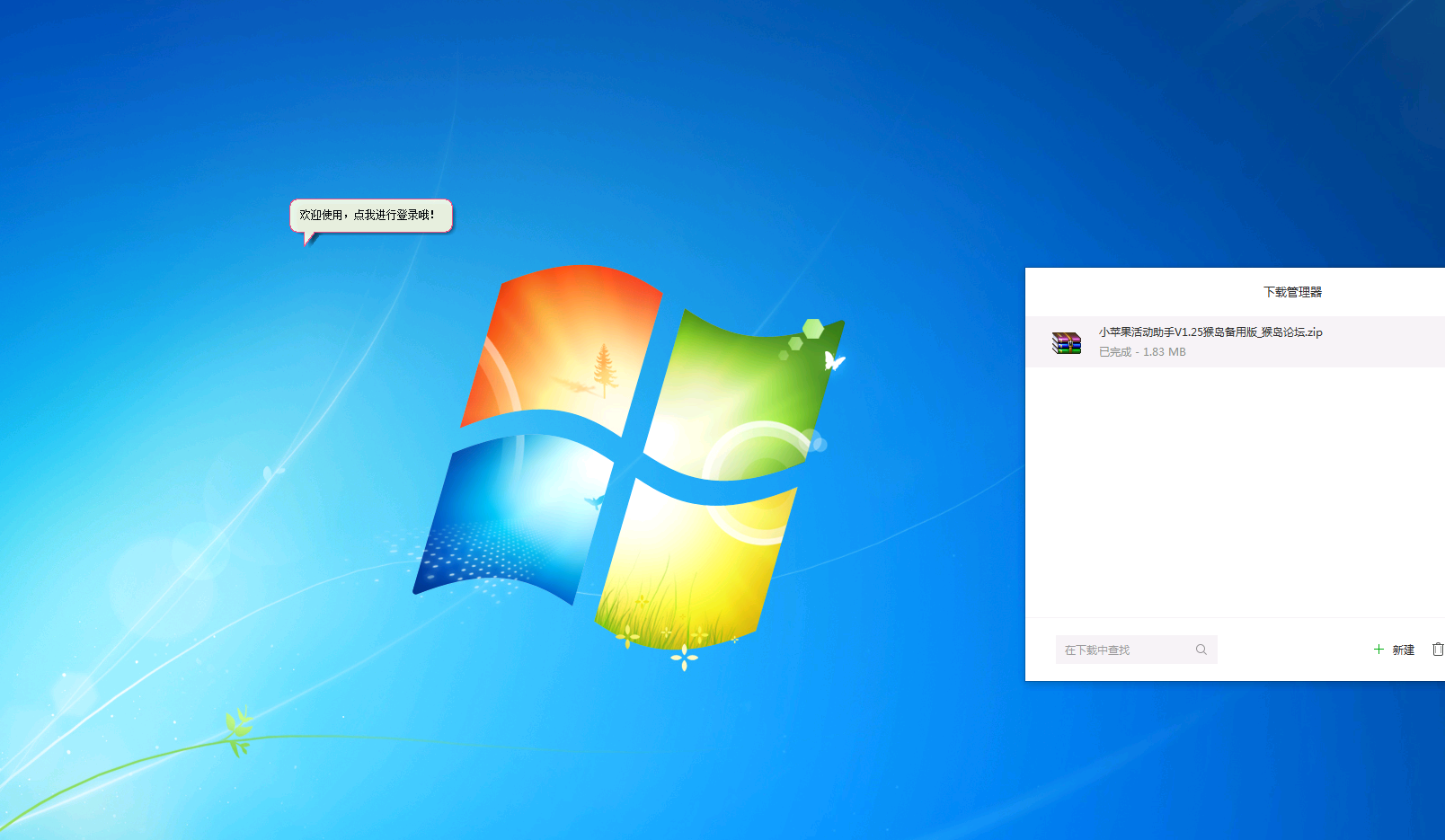Click the trash delete icon
Image resolution: width=1445 pixels, height=840 pixels.
click(x=1438, y=649)
